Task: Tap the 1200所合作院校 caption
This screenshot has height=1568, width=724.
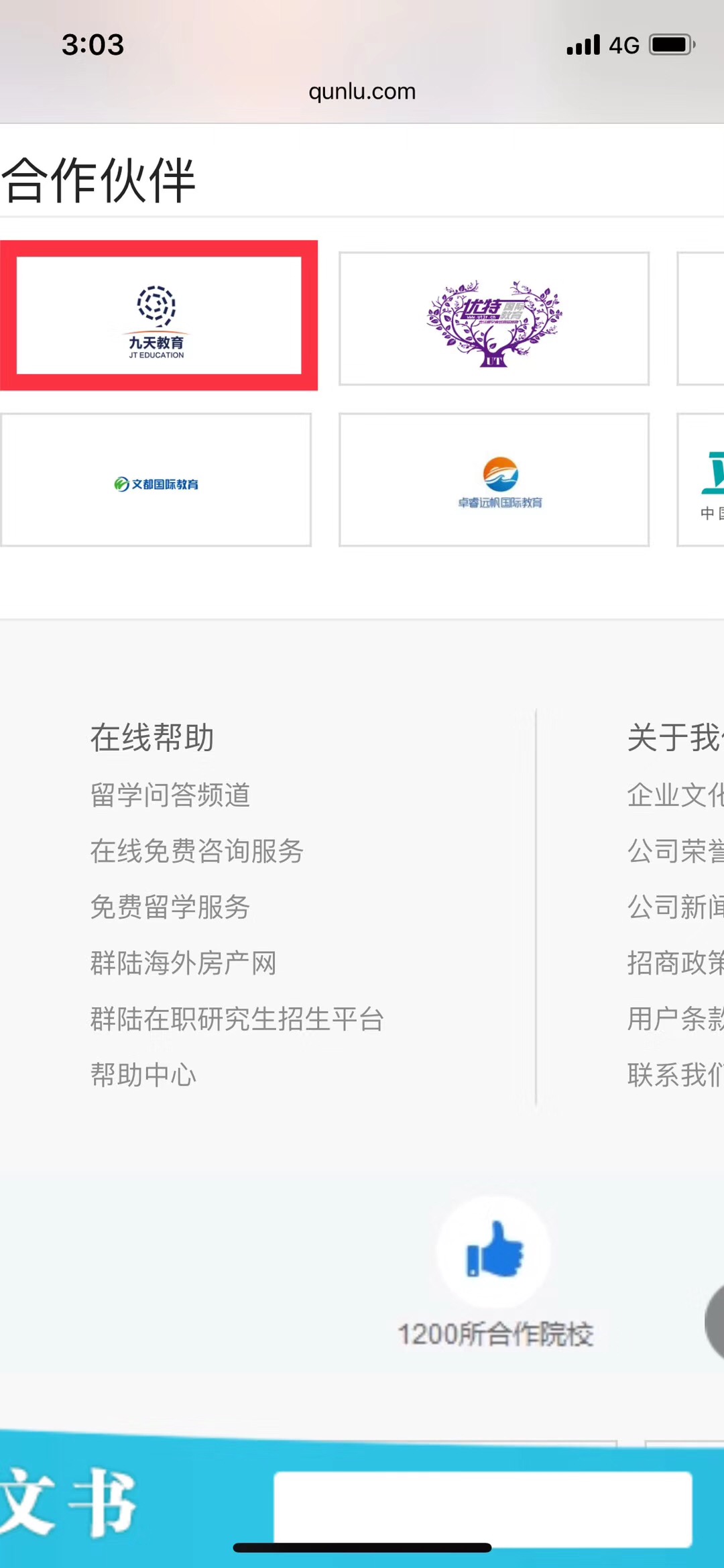Action: tap(495, 1334)
